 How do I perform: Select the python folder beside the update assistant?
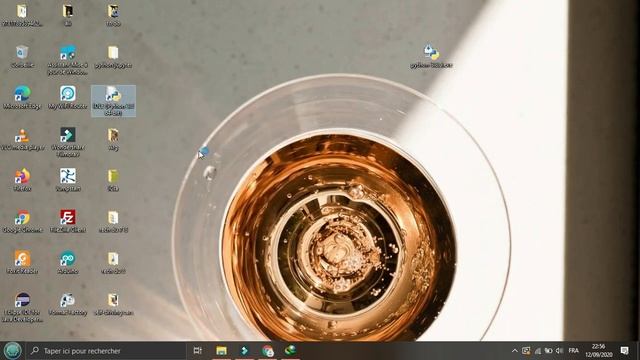point(113,56)
